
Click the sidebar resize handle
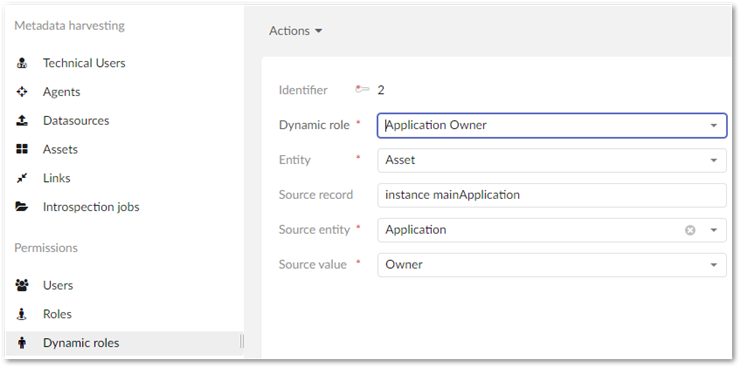tap(242, 341)
